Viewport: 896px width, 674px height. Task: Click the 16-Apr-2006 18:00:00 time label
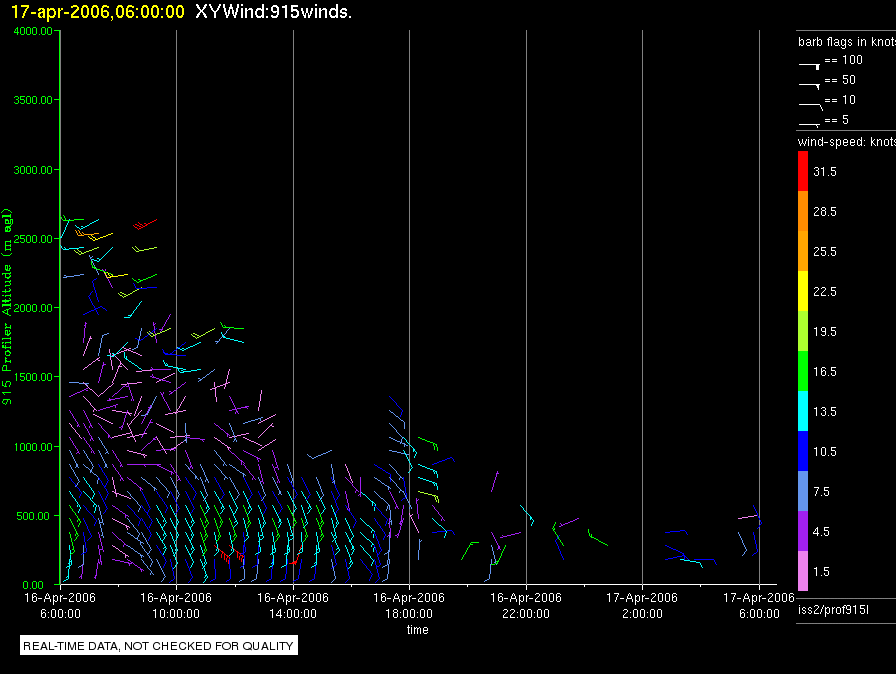[x=409, y=605]
